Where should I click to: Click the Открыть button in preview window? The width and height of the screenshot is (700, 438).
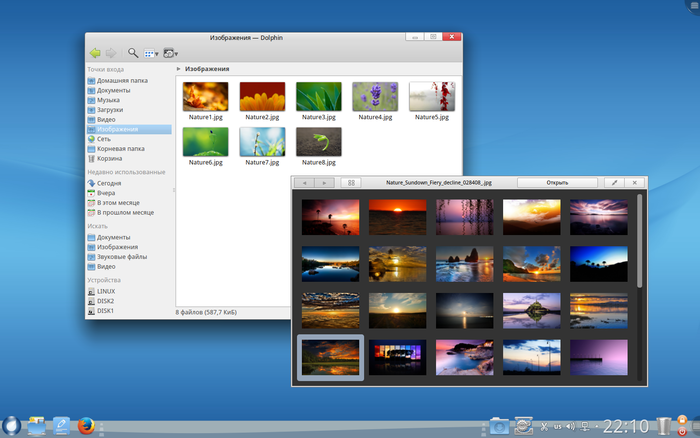(x=557, y=183)
